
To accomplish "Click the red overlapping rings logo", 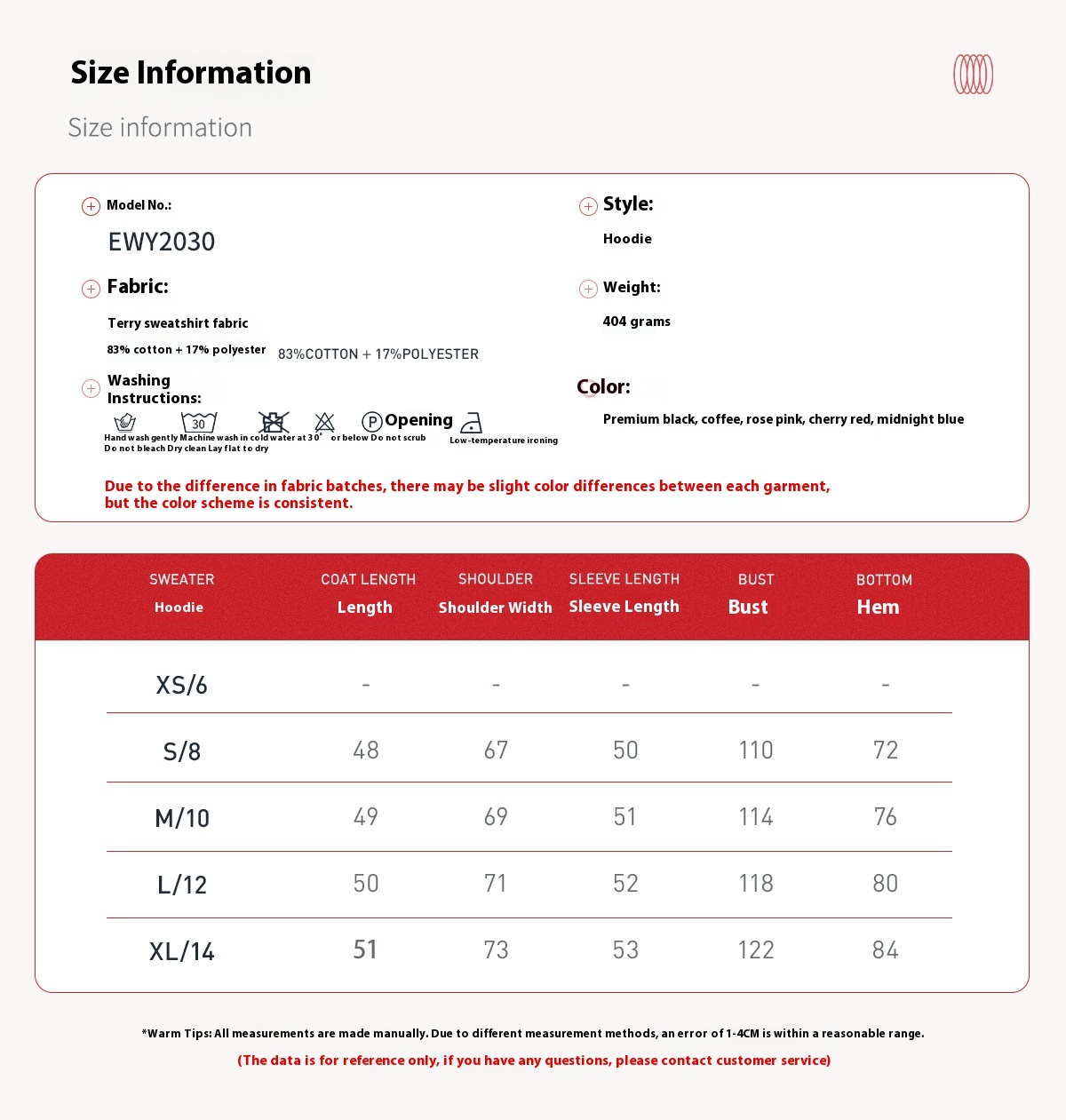I will point(973,74).
